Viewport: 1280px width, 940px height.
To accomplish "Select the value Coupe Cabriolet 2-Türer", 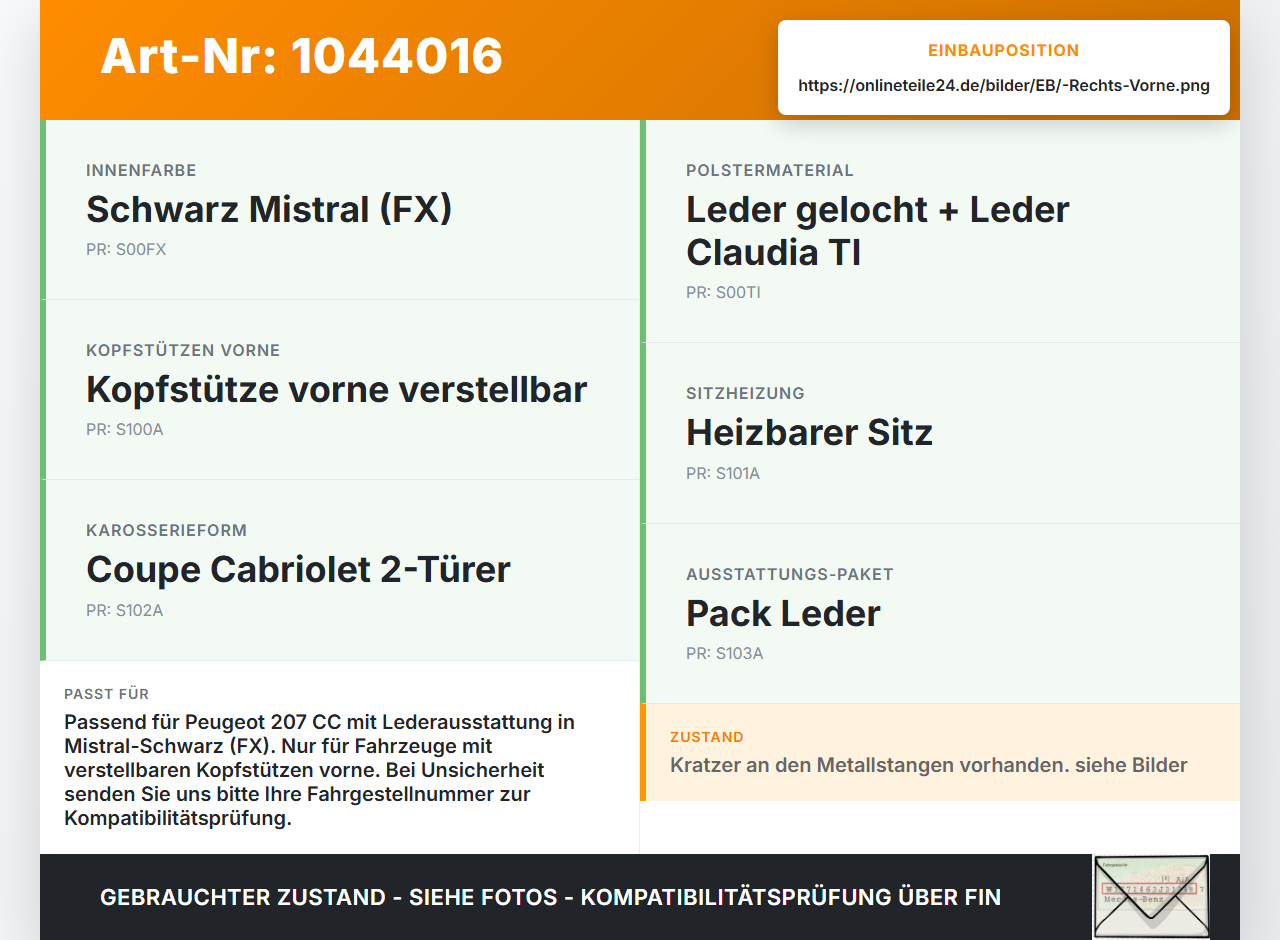I will (x=298, y=570).
